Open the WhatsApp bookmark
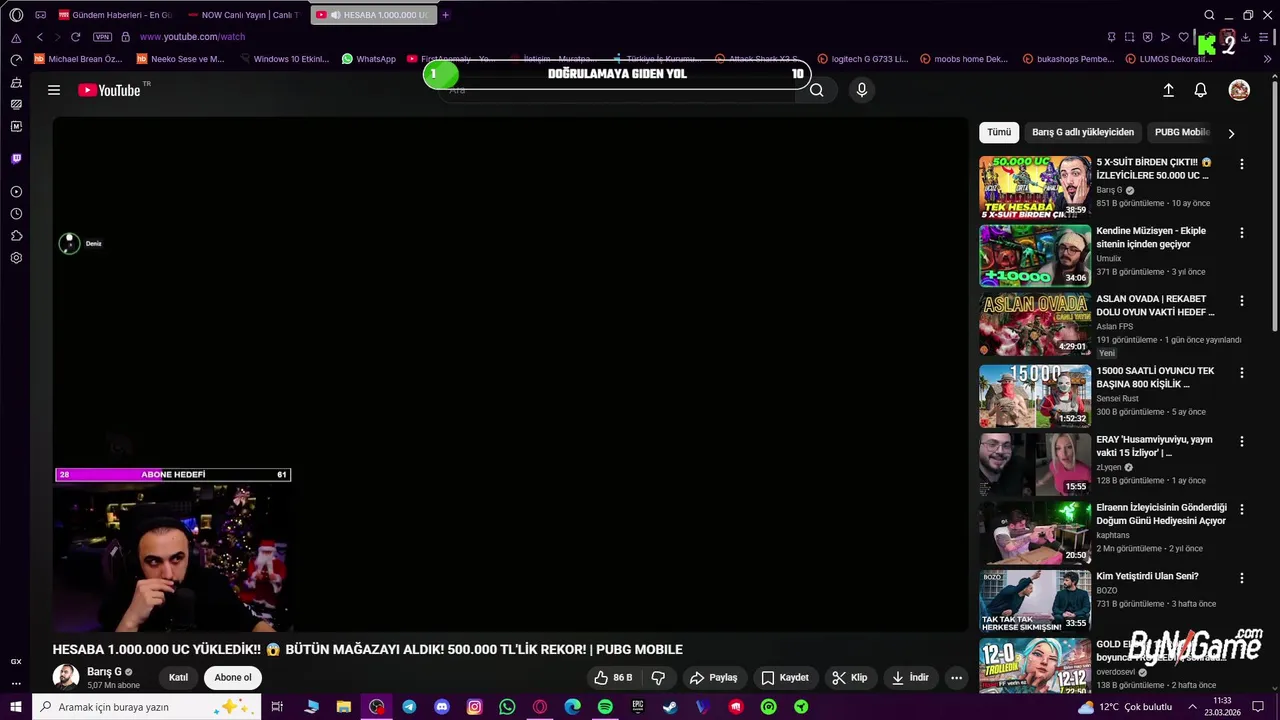This screenshot has height=720, width=1280. 368,59
